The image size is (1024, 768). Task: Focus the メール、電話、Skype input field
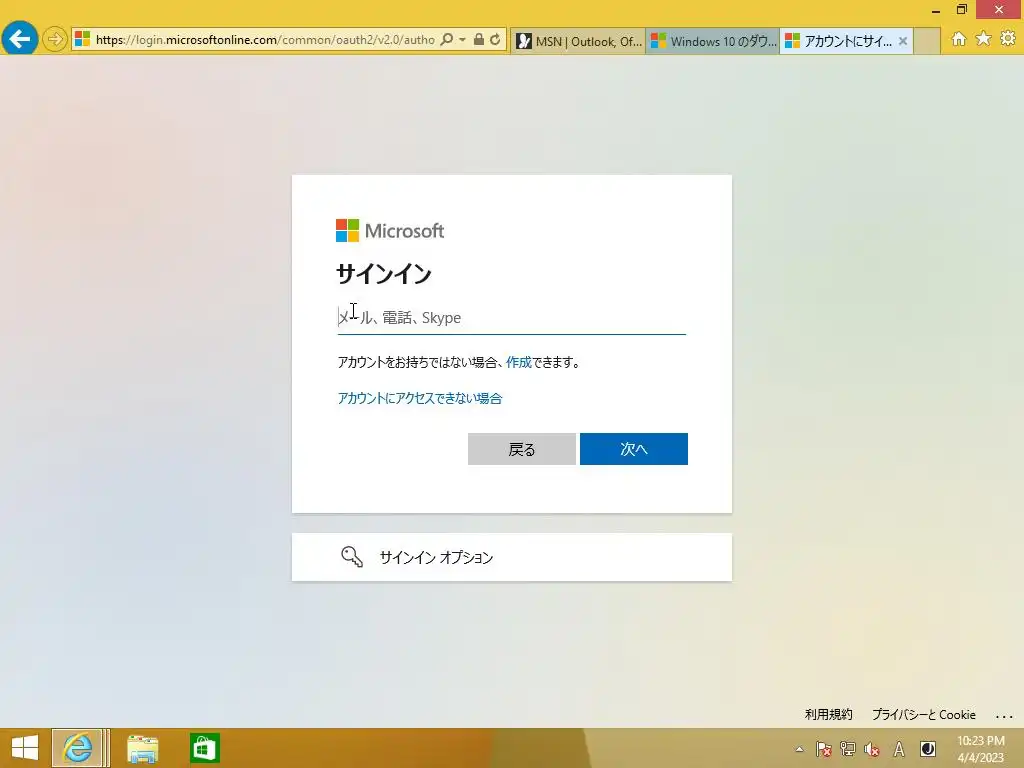[x=511, y=318]
